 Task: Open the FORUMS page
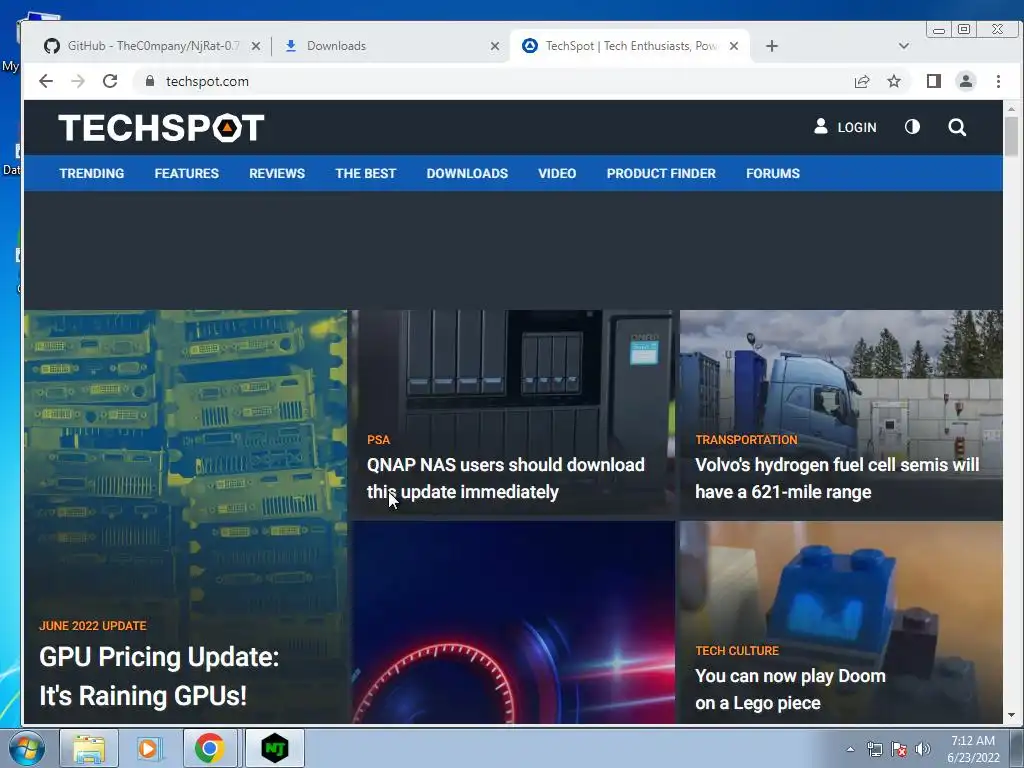point(773,173)
